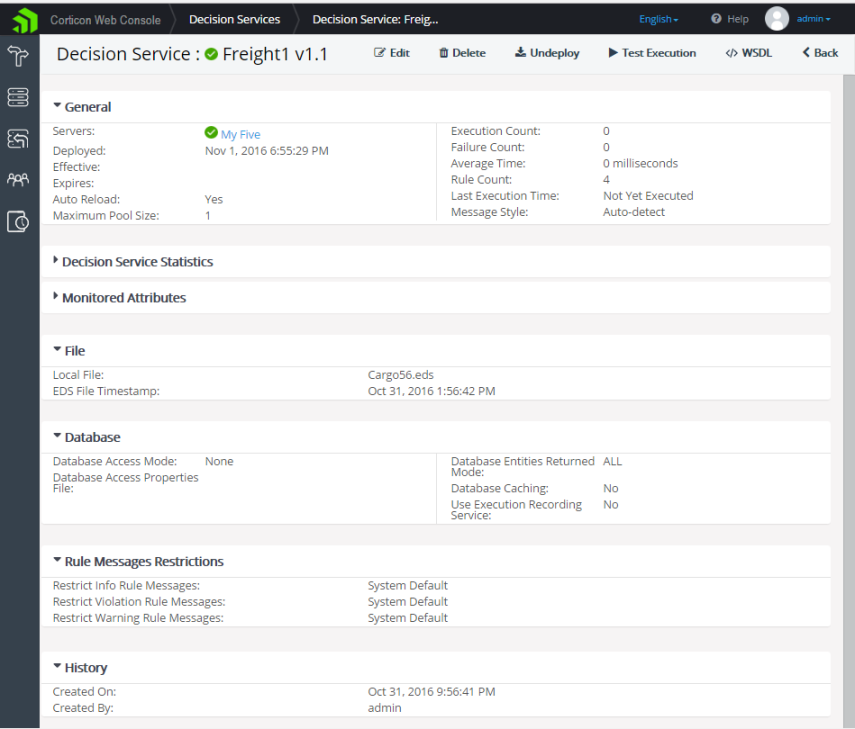Open Decision Services breadcrumb
This screenshot has height=729, width=855.
click(234, 20)
